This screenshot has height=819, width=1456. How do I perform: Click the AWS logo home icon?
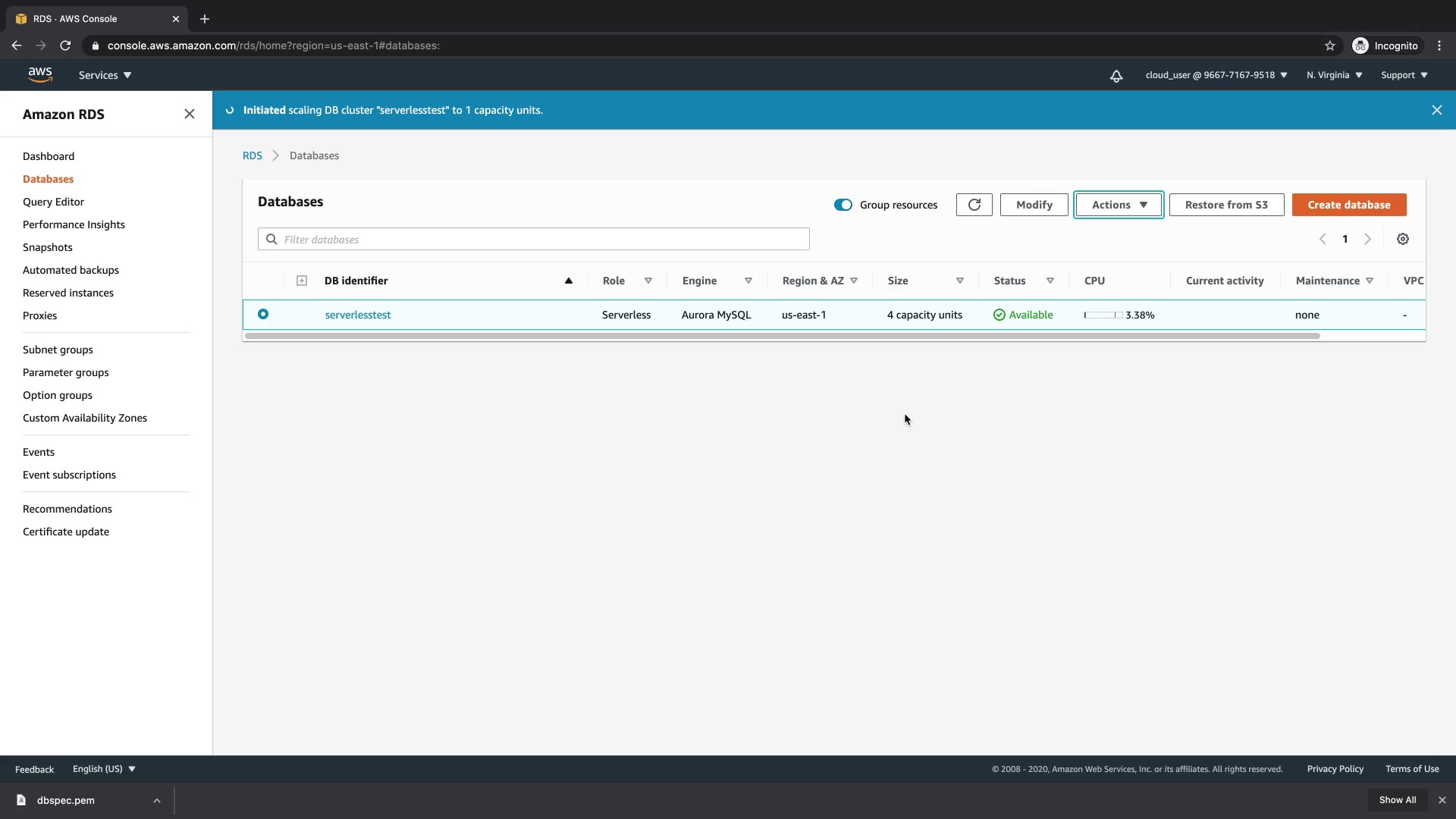[40, 74]
